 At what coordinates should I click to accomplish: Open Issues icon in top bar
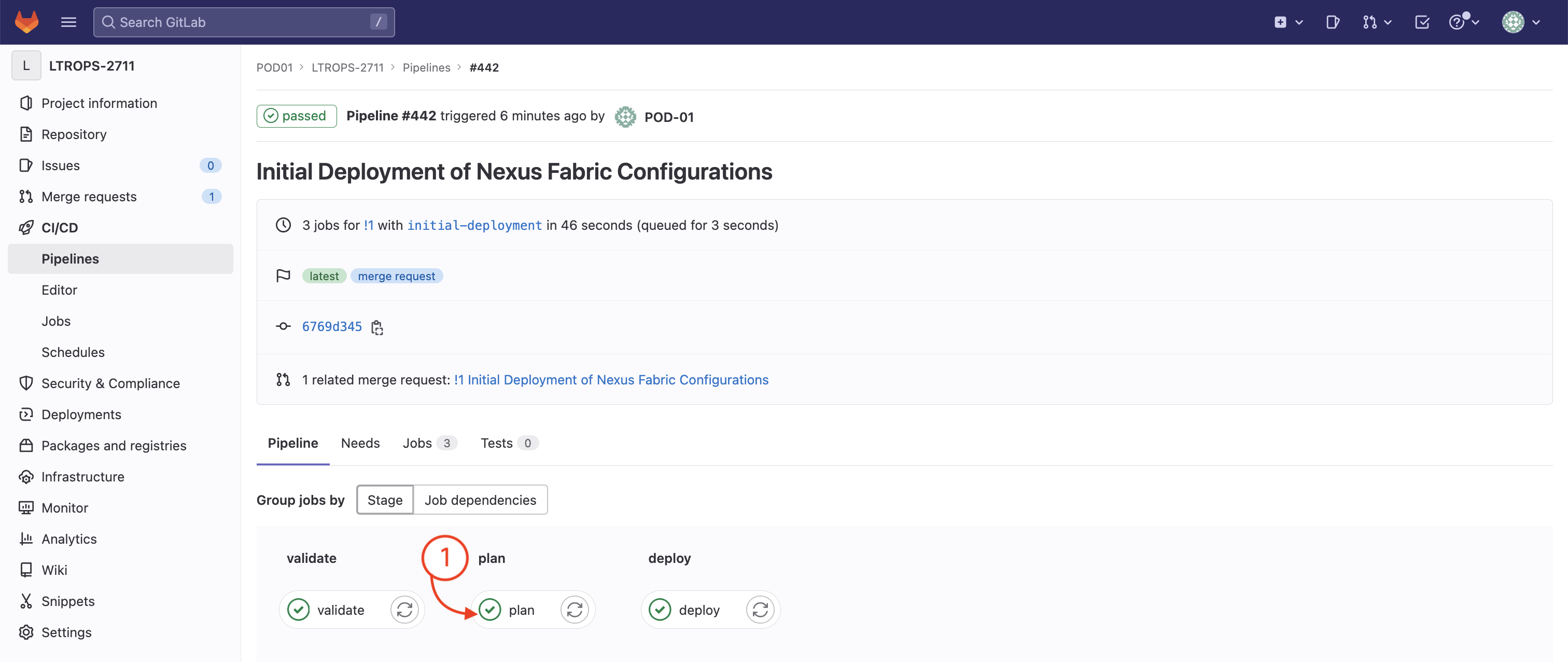(x=1332, y=22)
